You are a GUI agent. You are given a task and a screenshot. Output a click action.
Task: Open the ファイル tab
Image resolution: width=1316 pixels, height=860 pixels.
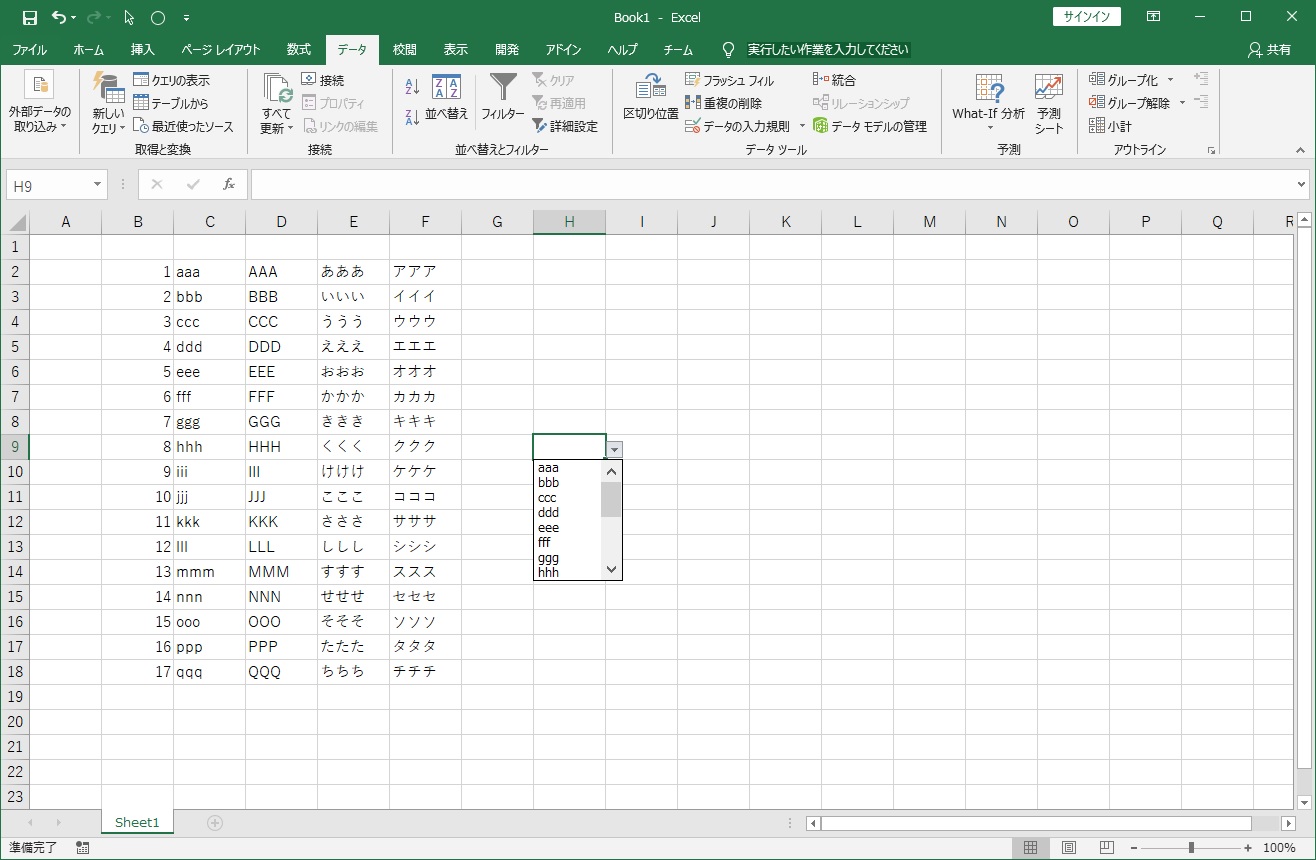point(30,49)
